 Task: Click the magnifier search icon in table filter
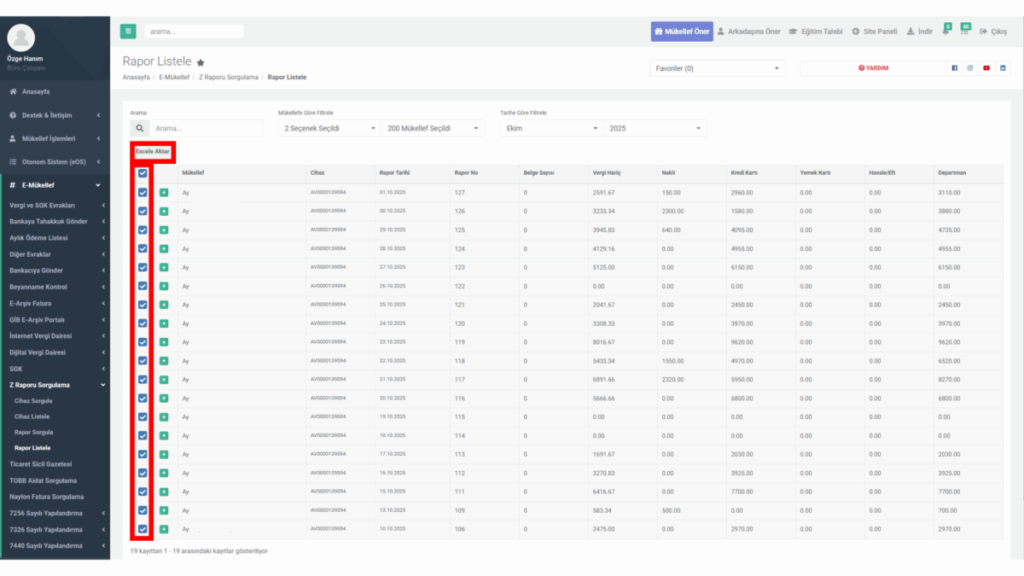pyautogui.click(x=140, y=129)
